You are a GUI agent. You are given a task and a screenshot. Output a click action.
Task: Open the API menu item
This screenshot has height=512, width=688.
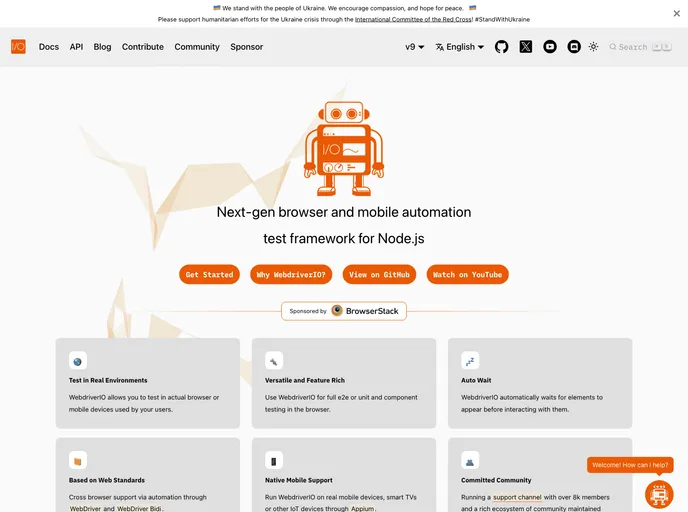click(76, 47)
